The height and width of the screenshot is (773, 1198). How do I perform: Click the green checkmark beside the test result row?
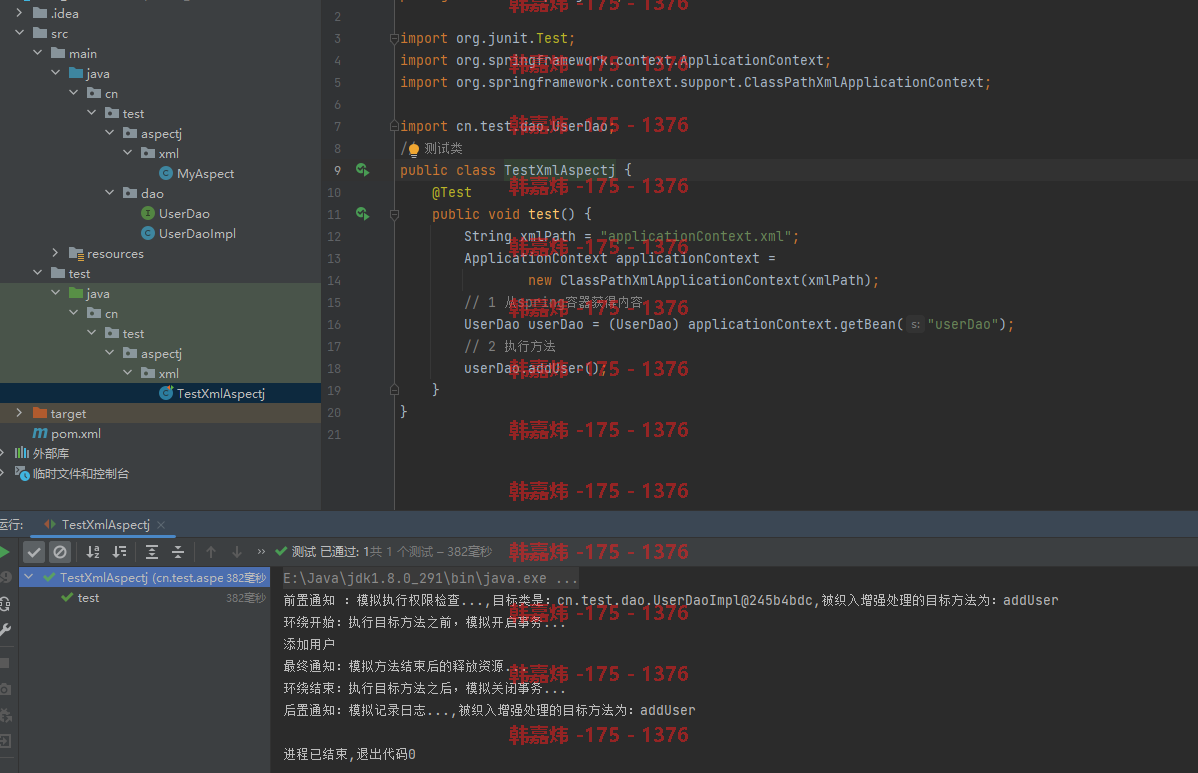67,597
